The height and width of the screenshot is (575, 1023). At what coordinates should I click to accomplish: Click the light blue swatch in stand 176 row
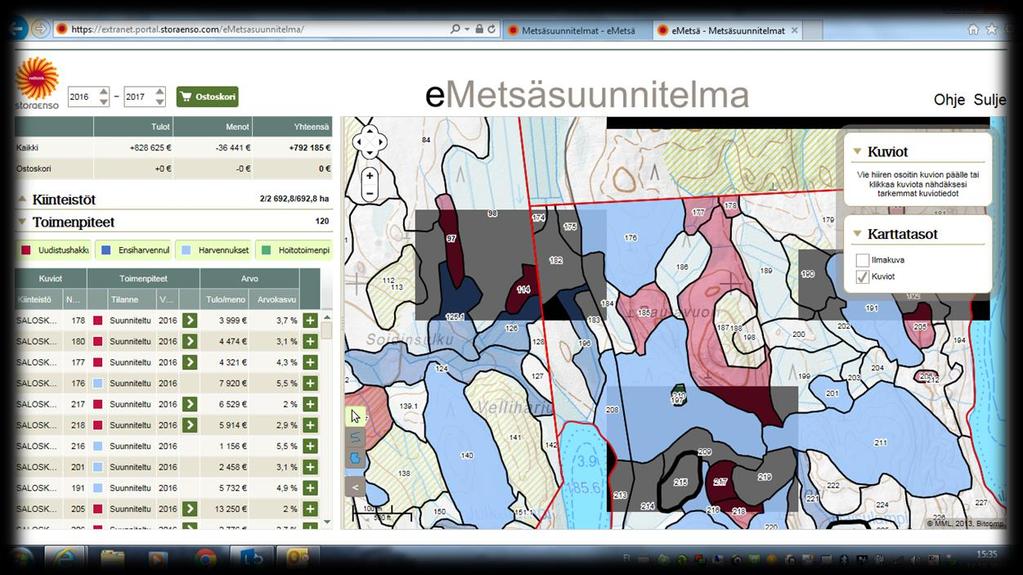click(98, 383)
